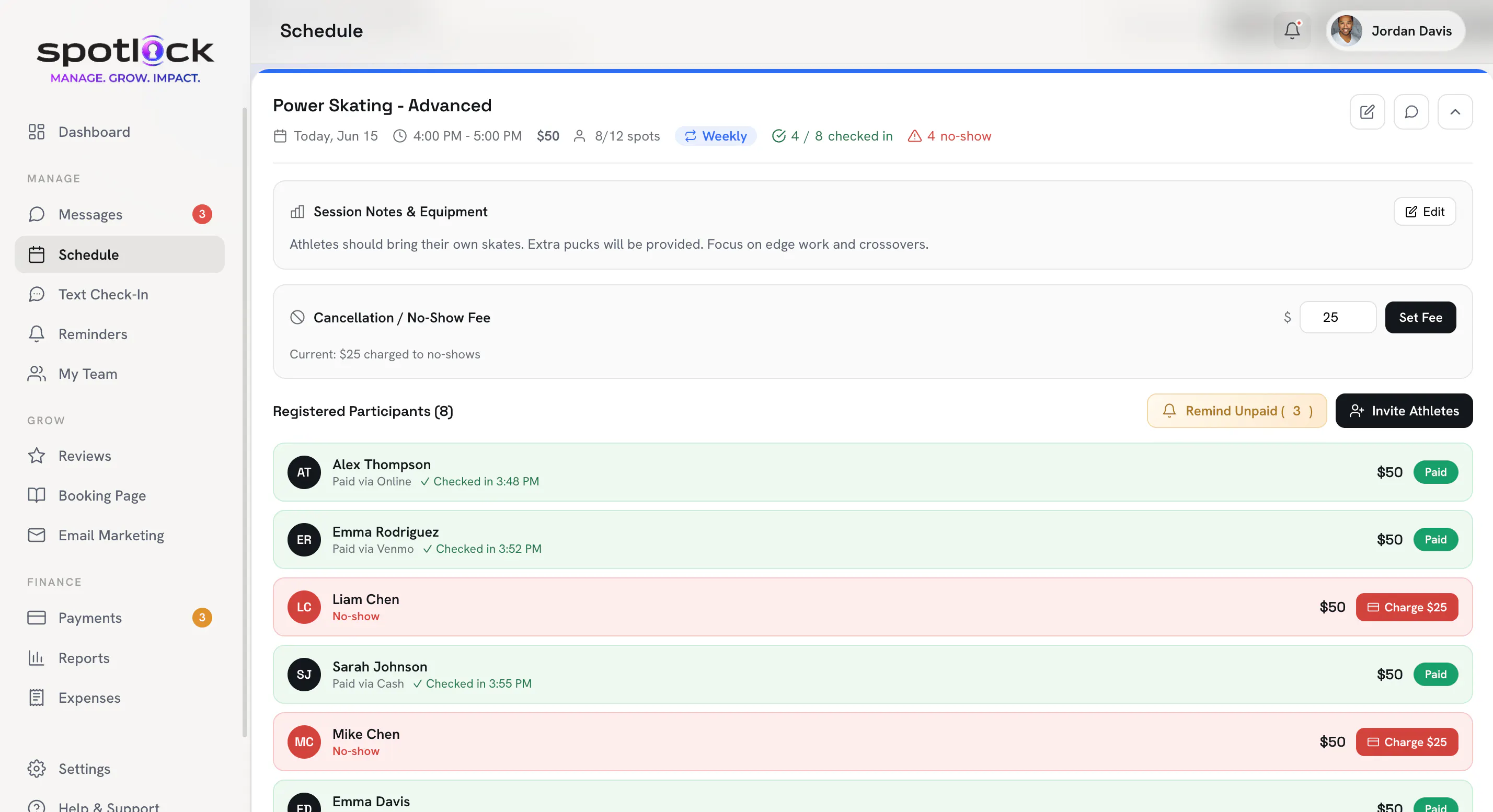Click Invite Athletes
The image size is (1493, 812).
1404,411
